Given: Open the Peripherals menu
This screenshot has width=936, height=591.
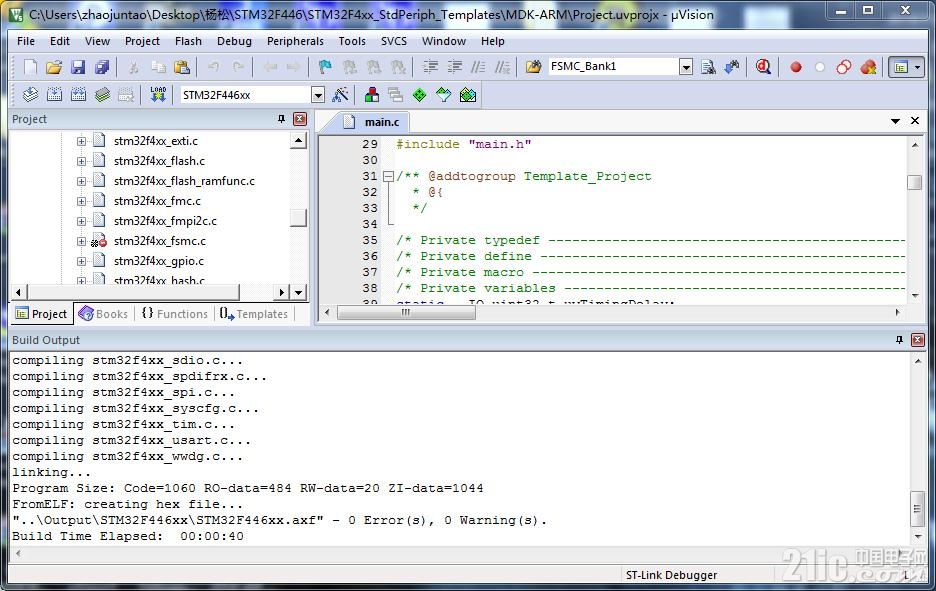Looking at the screenshot, I should (x=295, y=41).
